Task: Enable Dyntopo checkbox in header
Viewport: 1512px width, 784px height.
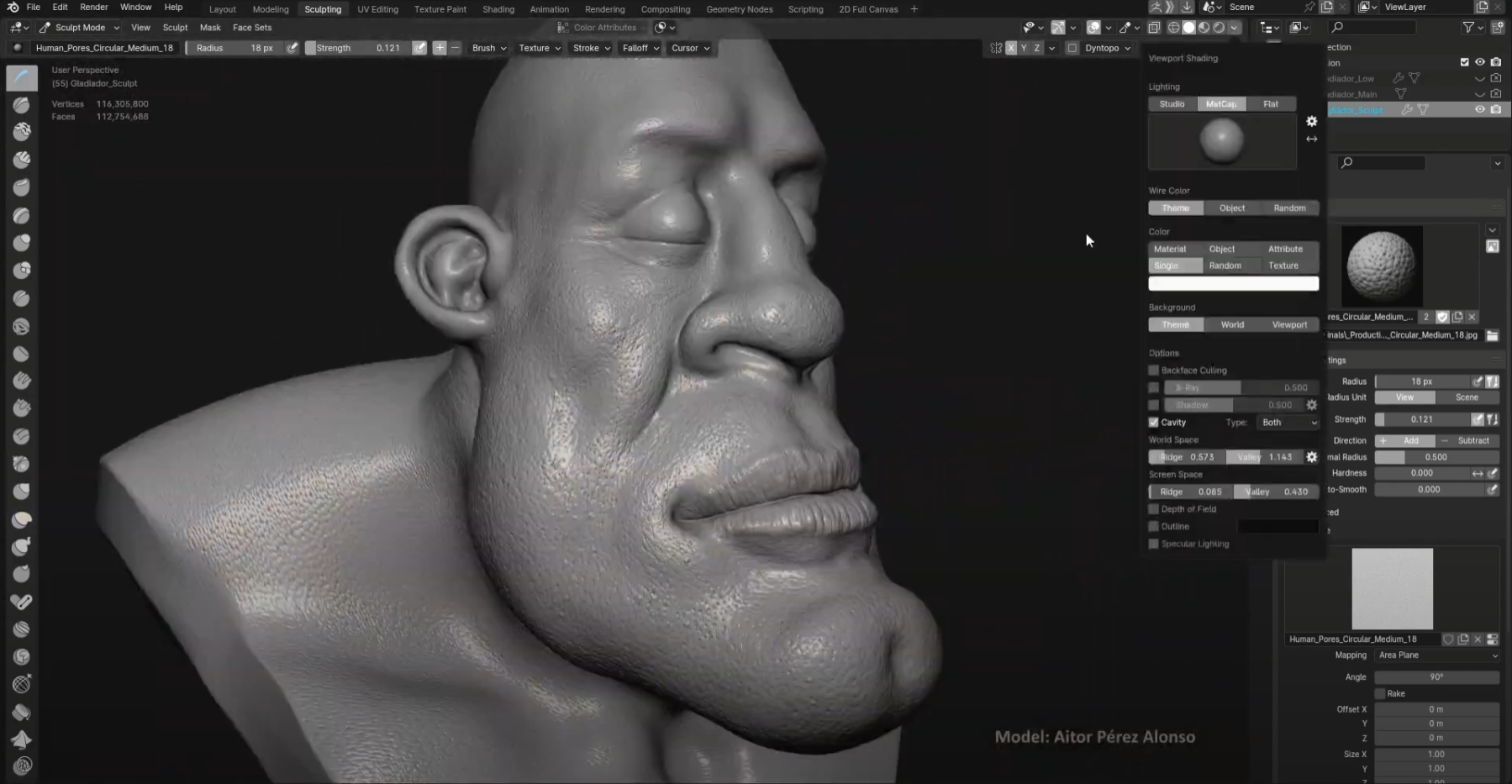Action: pyautogui.click(x=1072, y=48)
